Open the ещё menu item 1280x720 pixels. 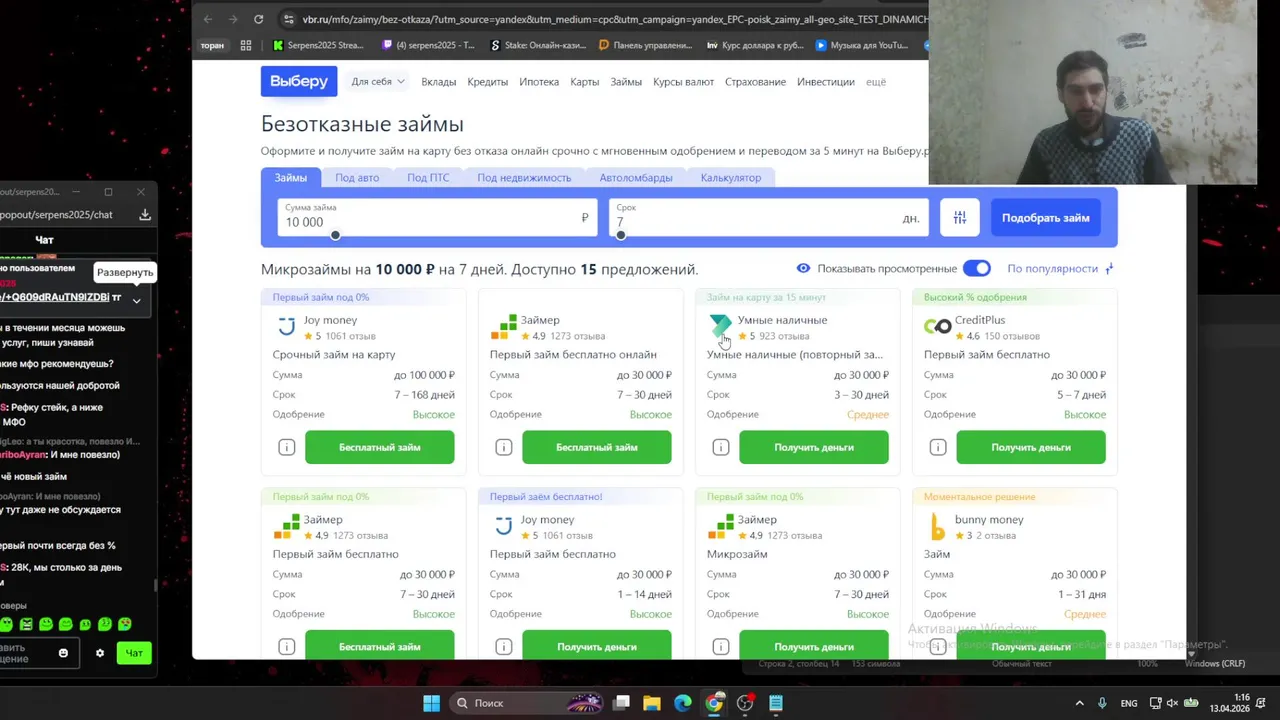pos(875,82)
